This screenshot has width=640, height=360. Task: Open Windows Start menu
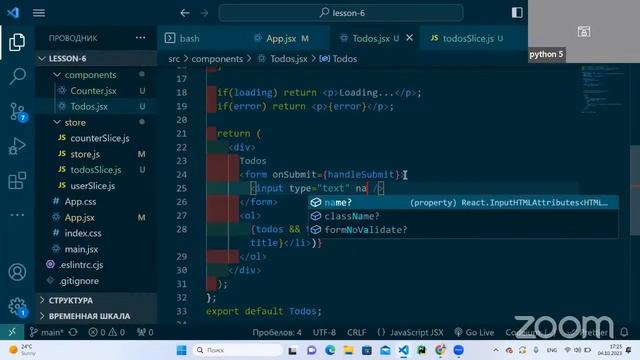[181, 350]
